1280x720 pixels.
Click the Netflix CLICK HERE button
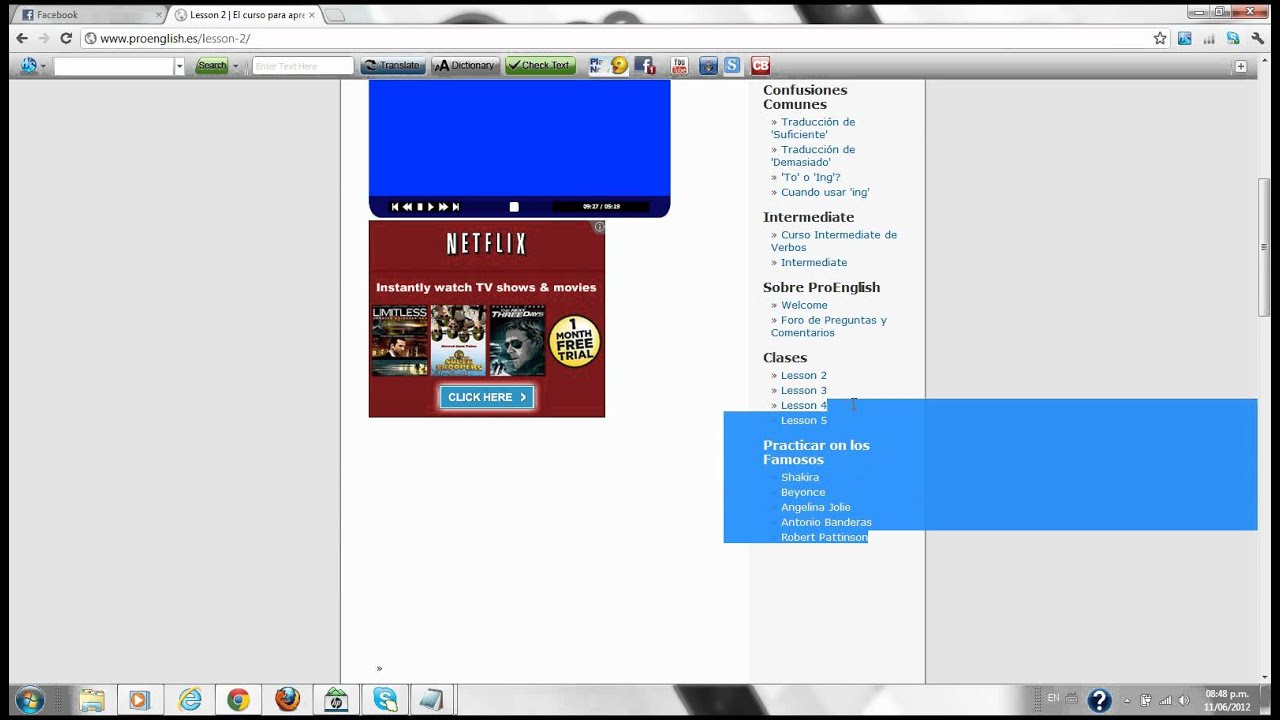(x=487, y=397)
